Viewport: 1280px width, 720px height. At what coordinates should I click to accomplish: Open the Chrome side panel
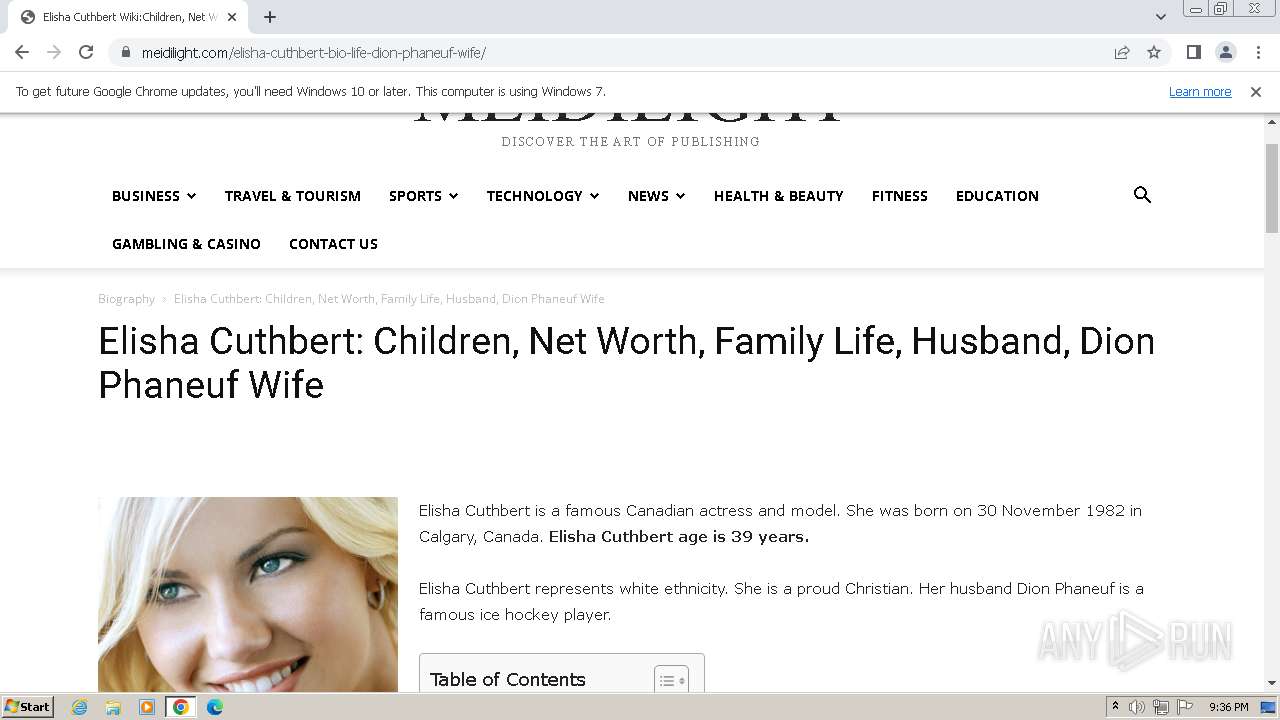1193,52
